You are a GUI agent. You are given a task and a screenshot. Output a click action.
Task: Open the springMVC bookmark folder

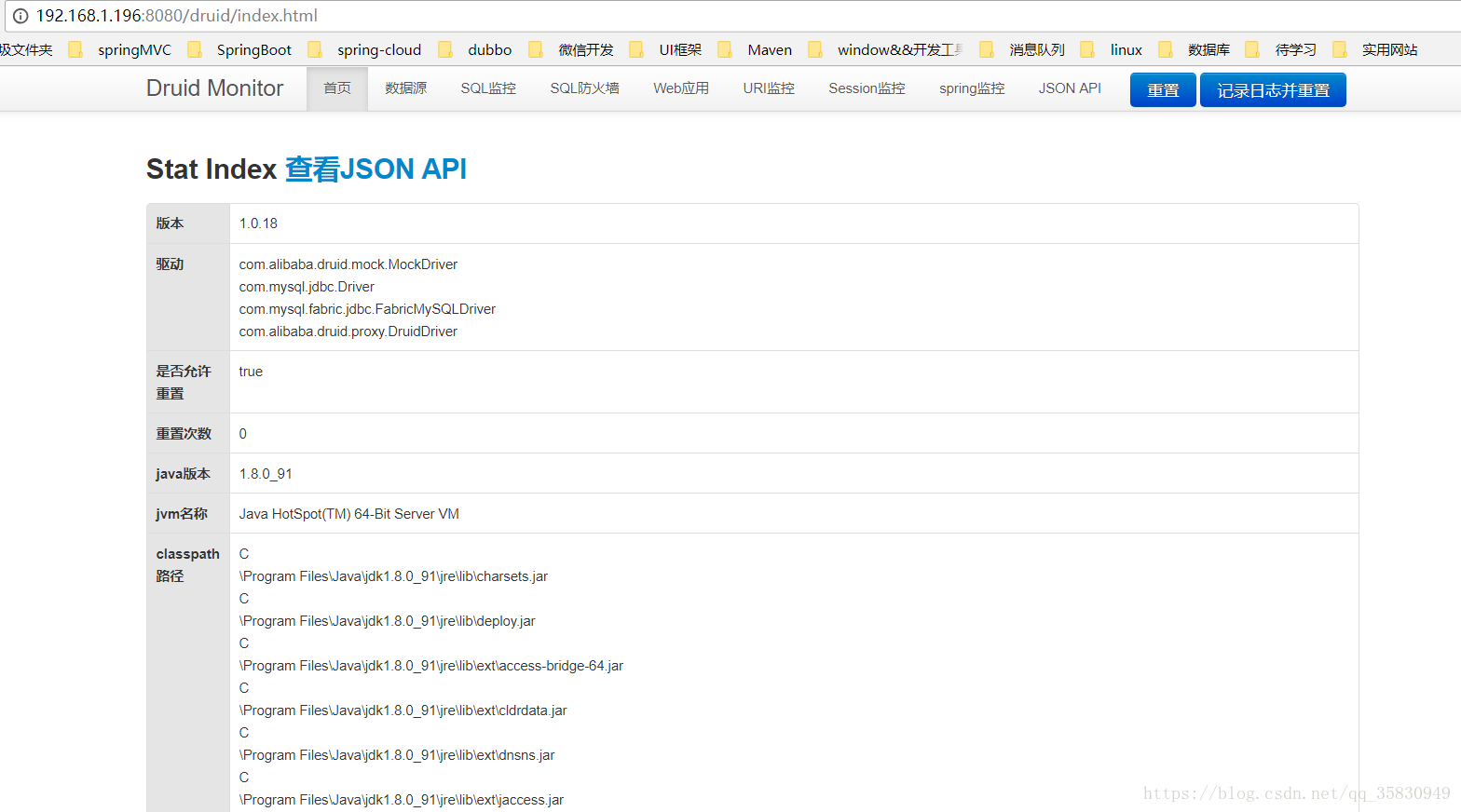pyautogui.click(x=120, y=49)
